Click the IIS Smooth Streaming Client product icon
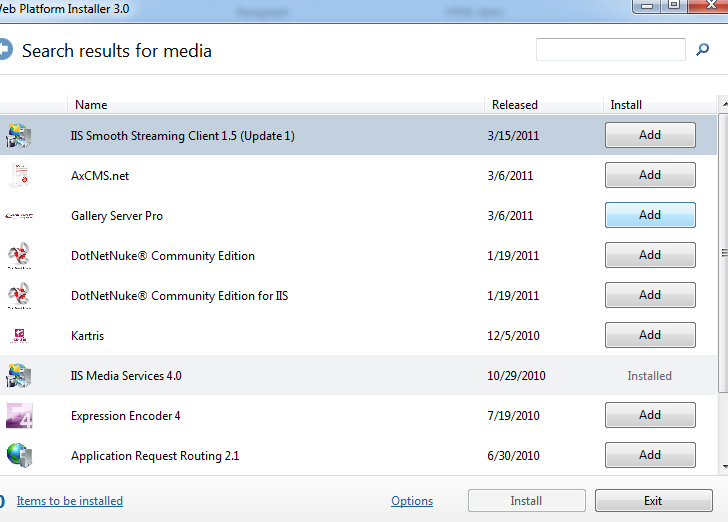 point(19,136)
